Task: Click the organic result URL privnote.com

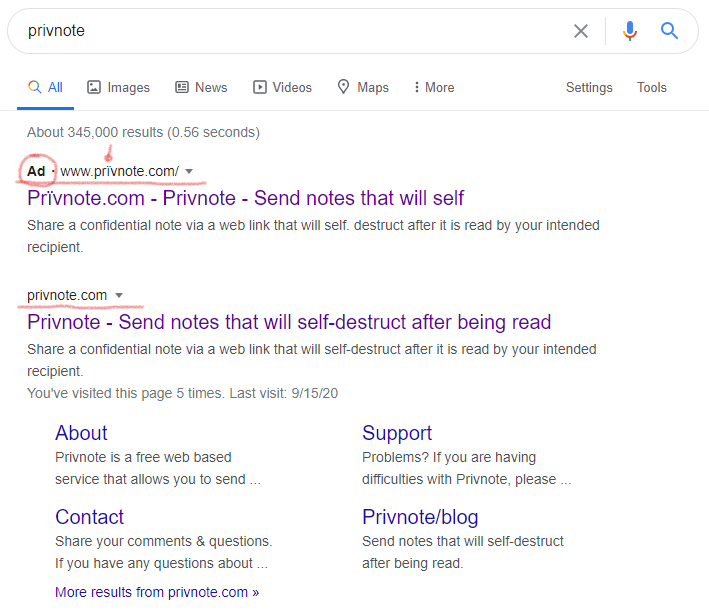Action: click(x=67, y=295)
